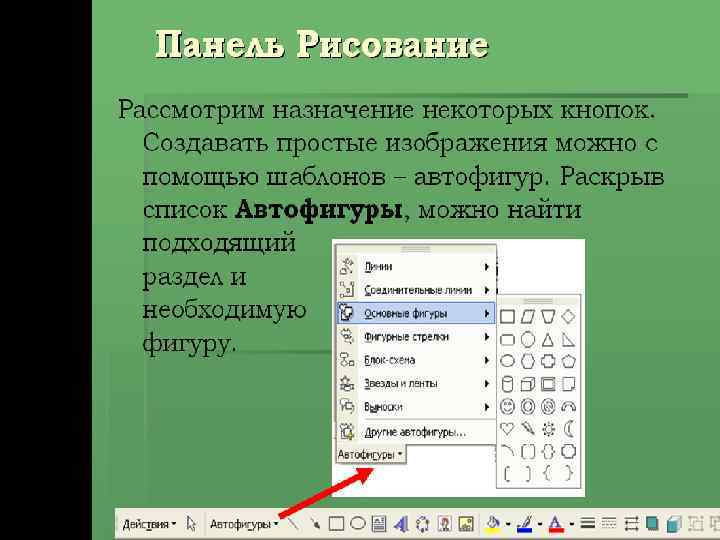
Task: Pick the heart shape in palette
Action: click(507, 429)
